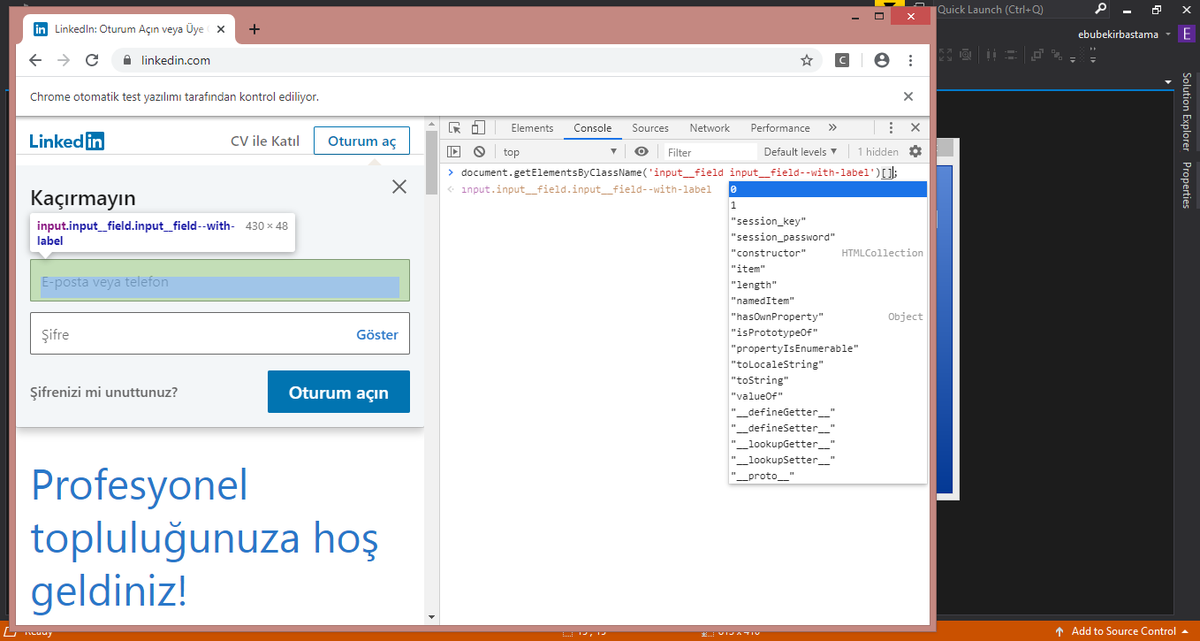Show the password using Göster
The height and width of the screenshot is (641, 1200).
click(x=377, y=334)
